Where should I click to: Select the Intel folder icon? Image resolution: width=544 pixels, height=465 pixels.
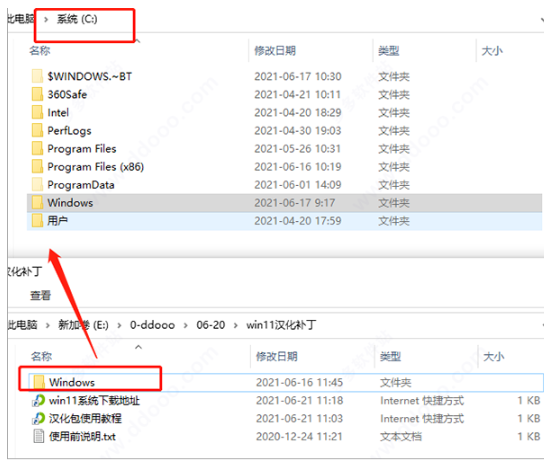coord(37,112)
